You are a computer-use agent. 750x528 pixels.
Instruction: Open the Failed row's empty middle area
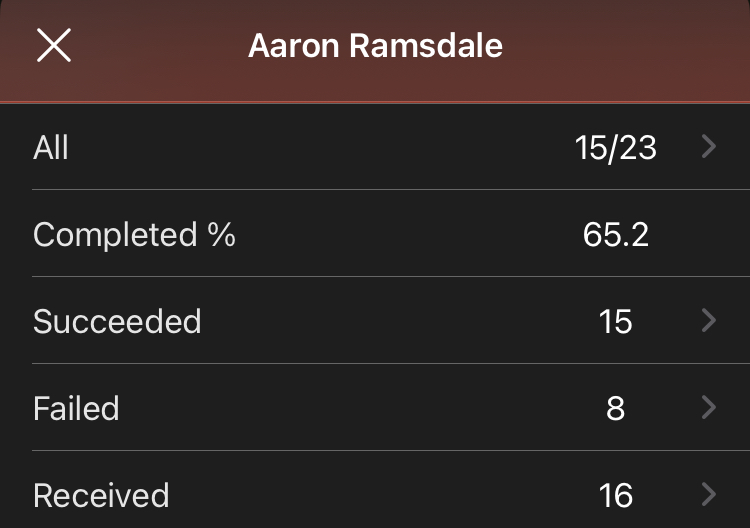(x=359, y=407)
